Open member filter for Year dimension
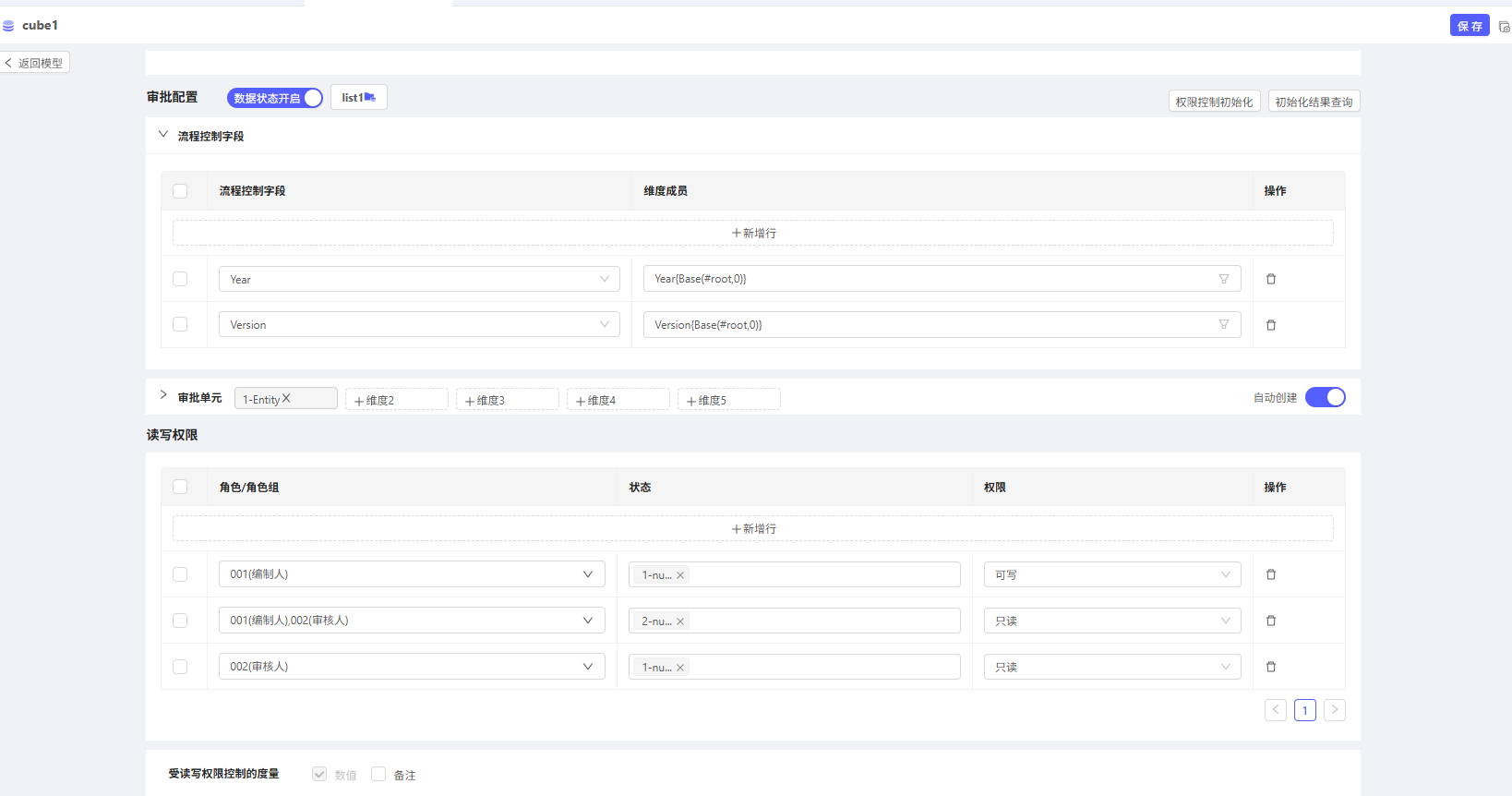 (x=1223, y=279)
